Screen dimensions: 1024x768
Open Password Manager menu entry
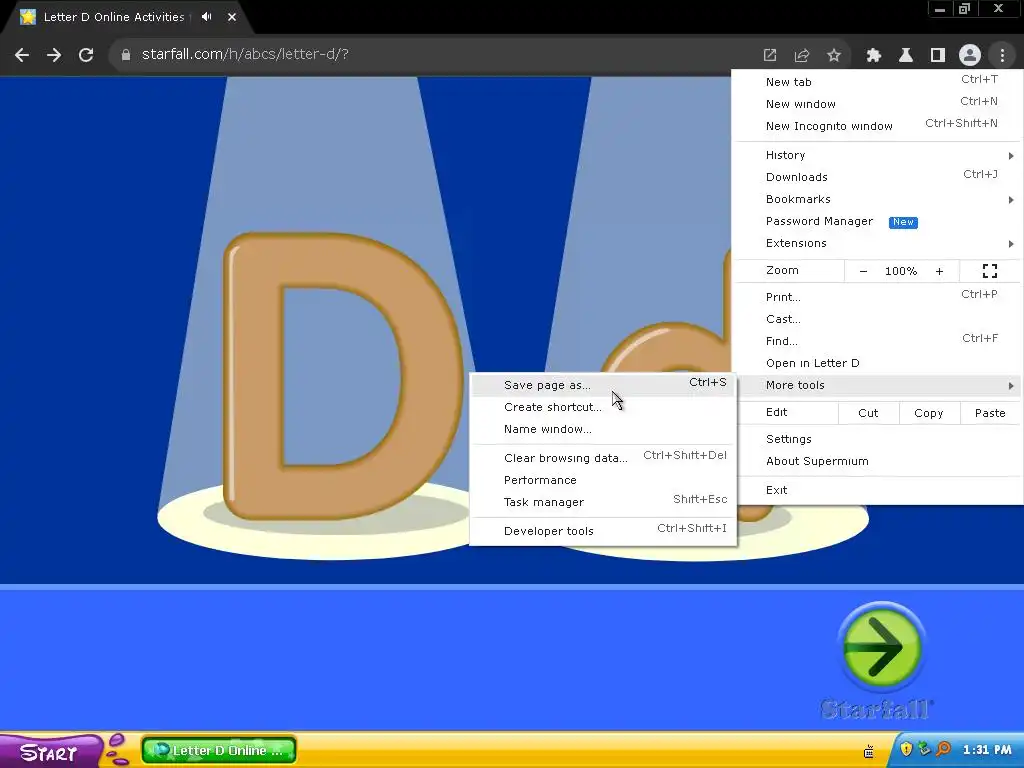pyautogui.click(x=878, y=221)
